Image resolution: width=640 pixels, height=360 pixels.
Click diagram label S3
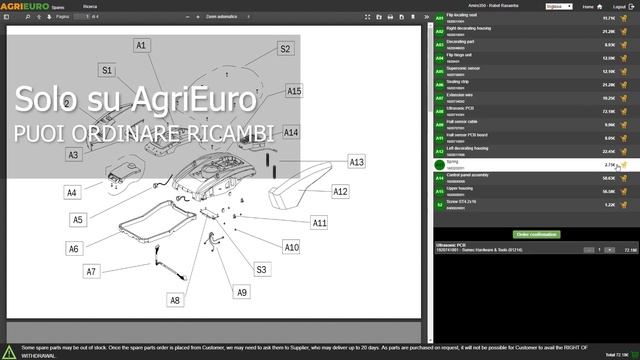[261, 269]
